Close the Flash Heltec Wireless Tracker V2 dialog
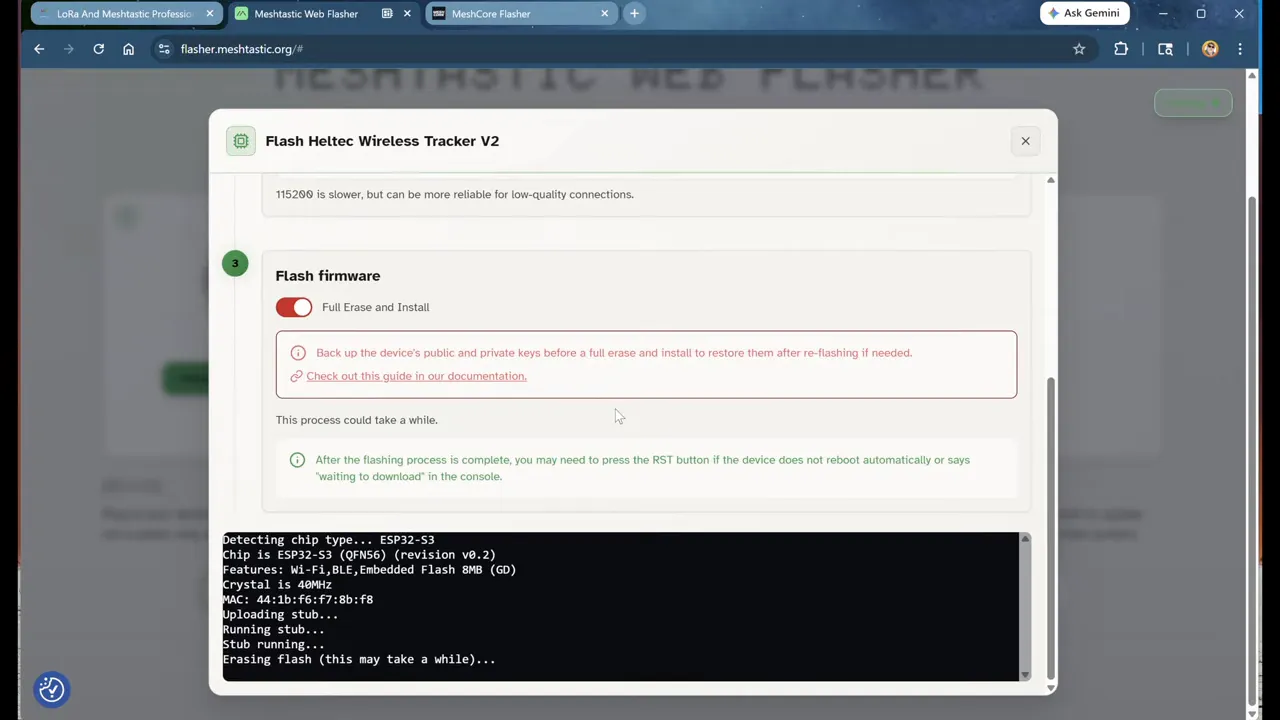 click(1025, 141)
